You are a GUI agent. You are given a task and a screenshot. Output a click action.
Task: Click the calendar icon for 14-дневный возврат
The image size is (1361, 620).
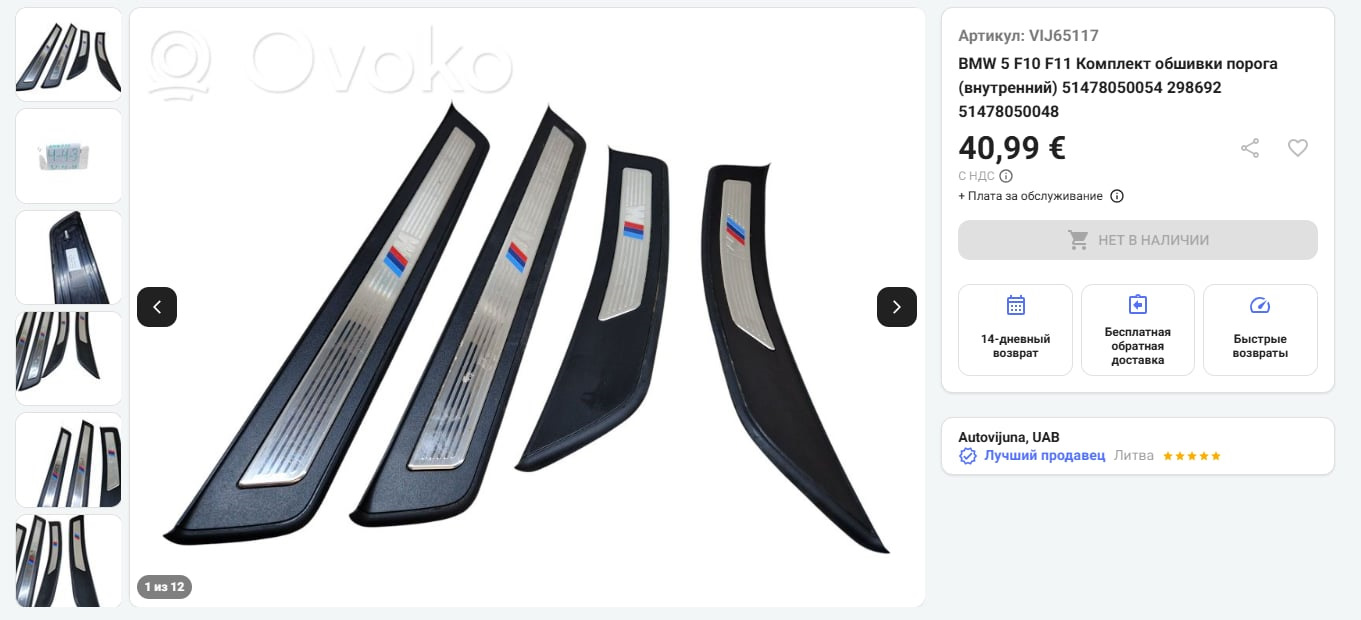point(1016,305)
